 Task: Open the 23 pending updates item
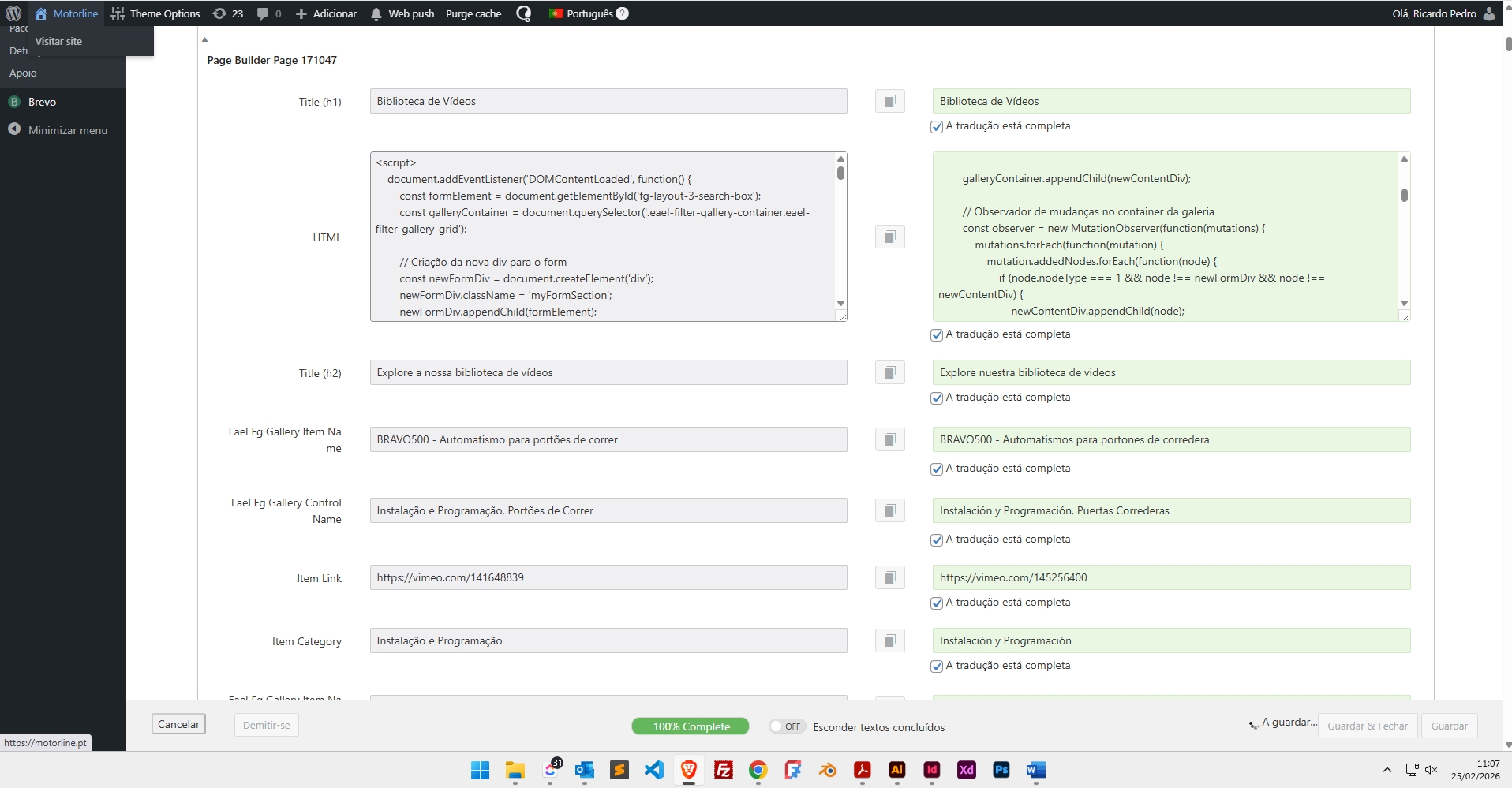point(228,13)
